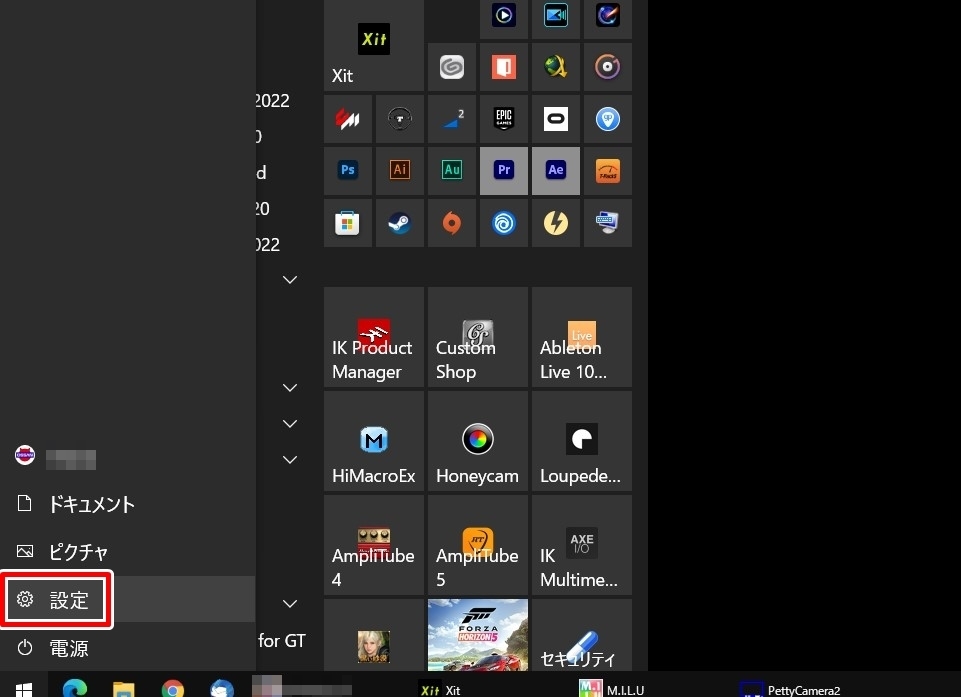
Task: Expand the chevron above the 'for GT' entry
Action: coord(290,604)
